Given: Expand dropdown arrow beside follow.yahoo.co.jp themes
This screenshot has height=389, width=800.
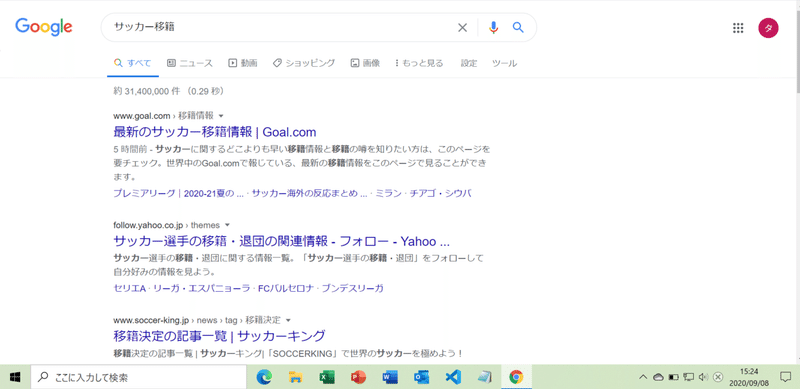Looking at the screenshot, I should pos(228,225).
